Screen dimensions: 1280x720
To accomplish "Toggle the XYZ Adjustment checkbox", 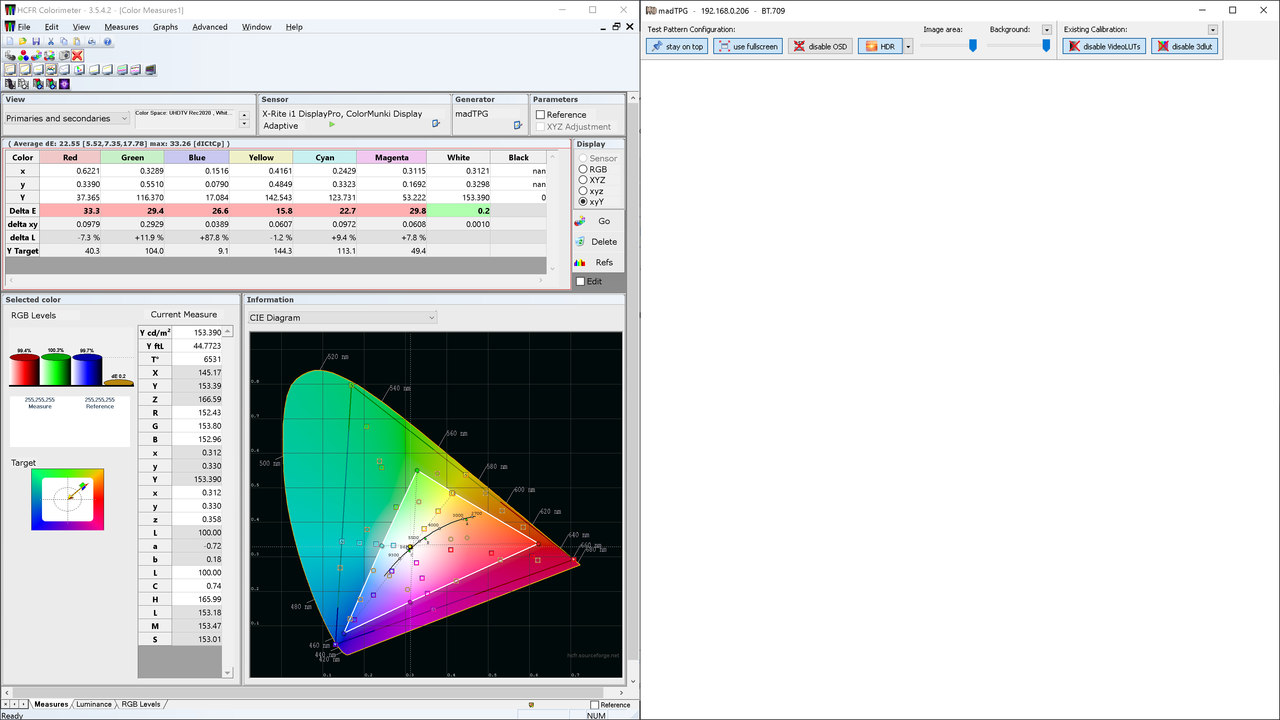I will [541, 127].
